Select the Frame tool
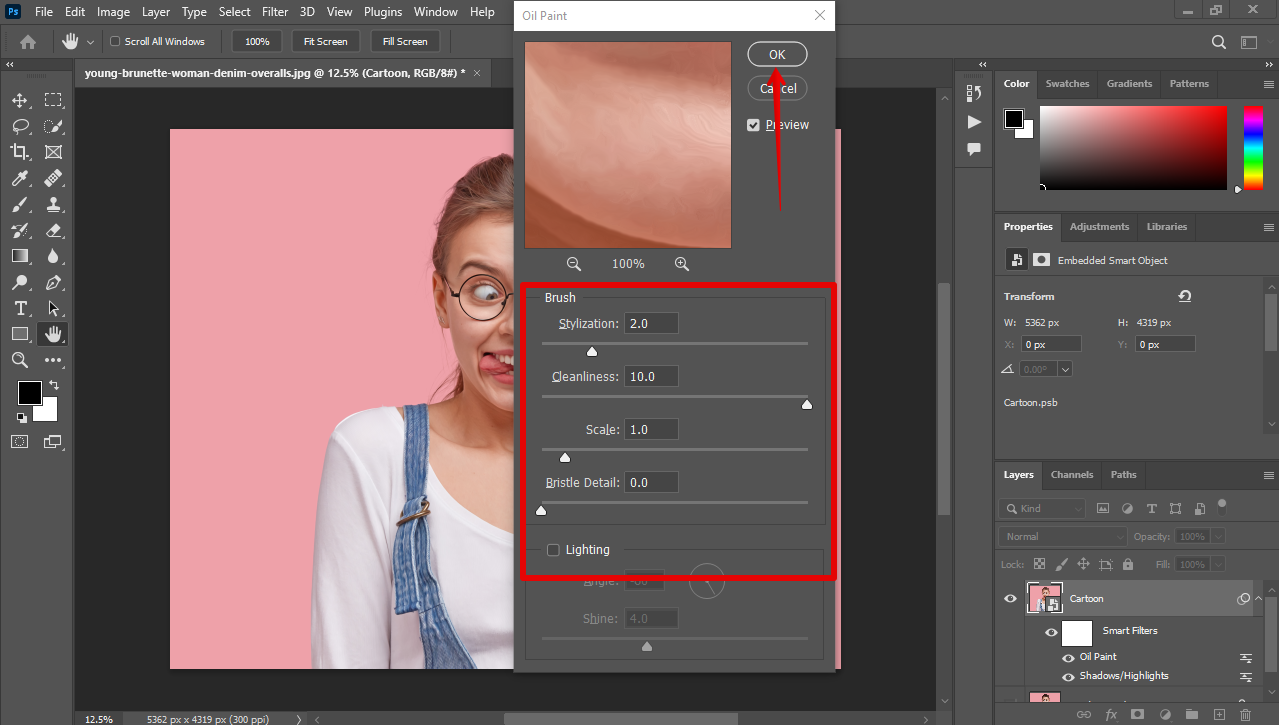 point(53,152)
